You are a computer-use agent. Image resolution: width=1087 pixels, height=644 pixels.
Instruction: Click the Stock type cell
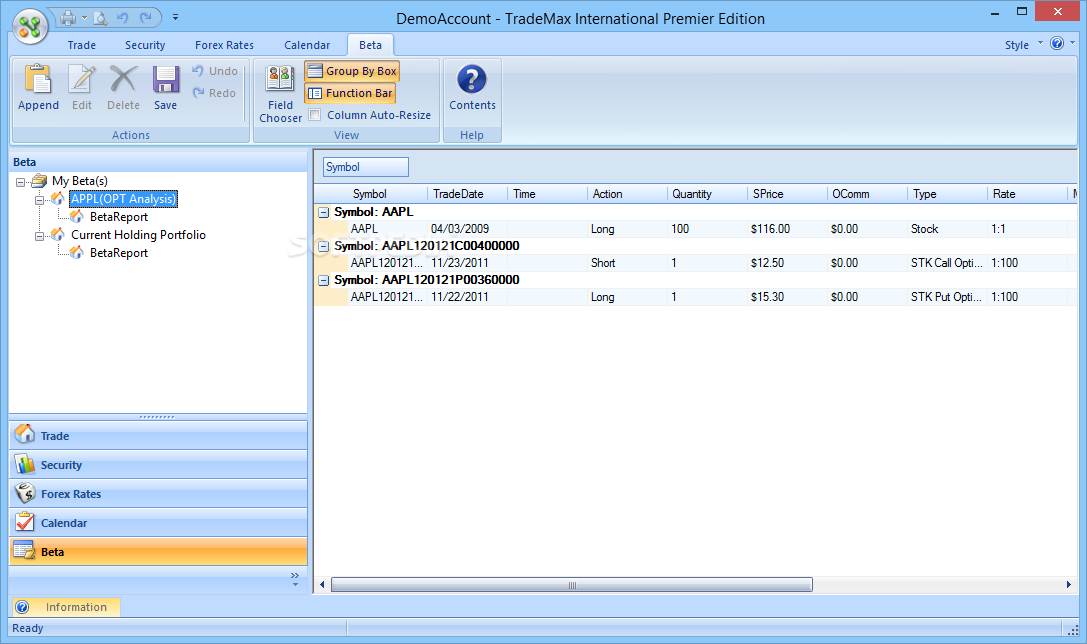tap(948, 229)
